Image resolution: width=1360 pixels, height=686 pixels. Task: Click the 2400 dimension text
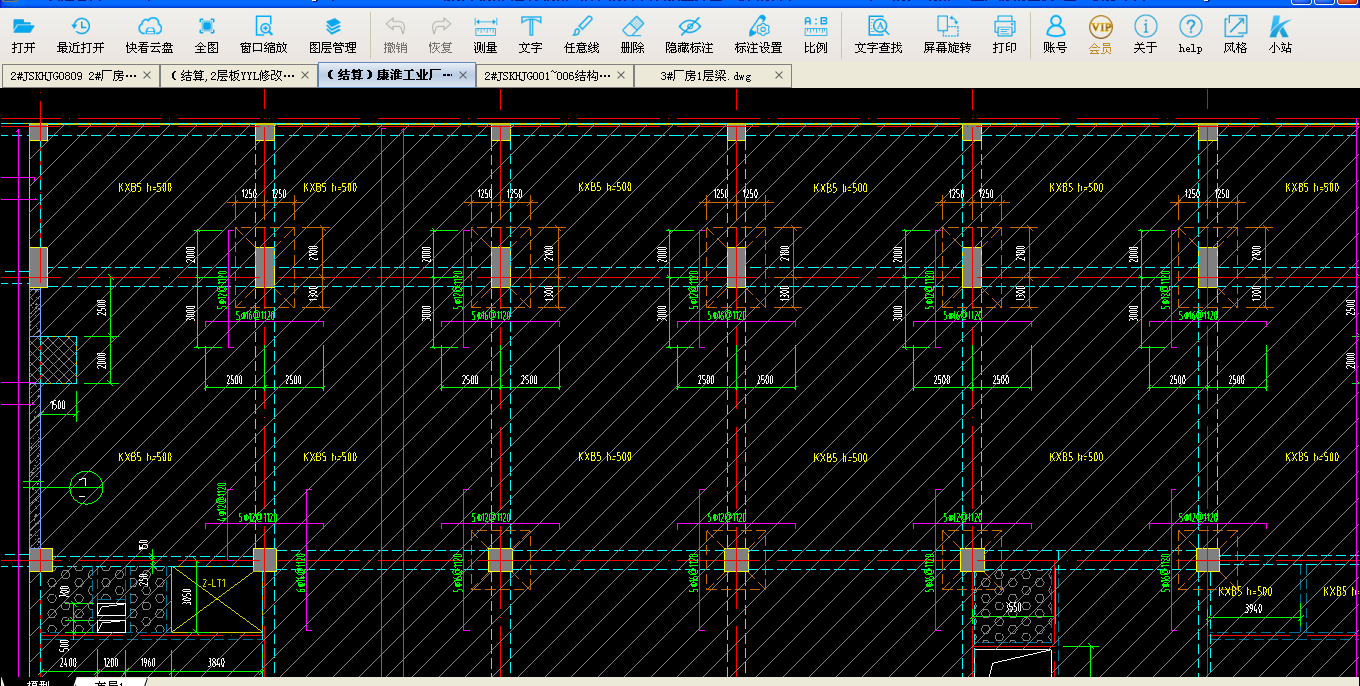pos(68,662)
